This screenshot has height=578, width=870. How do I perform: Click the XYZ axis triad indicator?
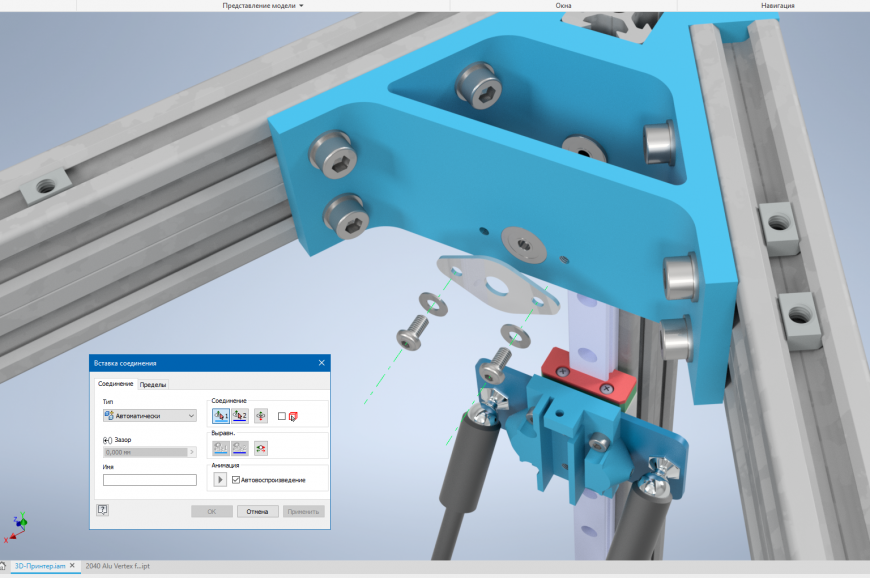tap(17, 527)
